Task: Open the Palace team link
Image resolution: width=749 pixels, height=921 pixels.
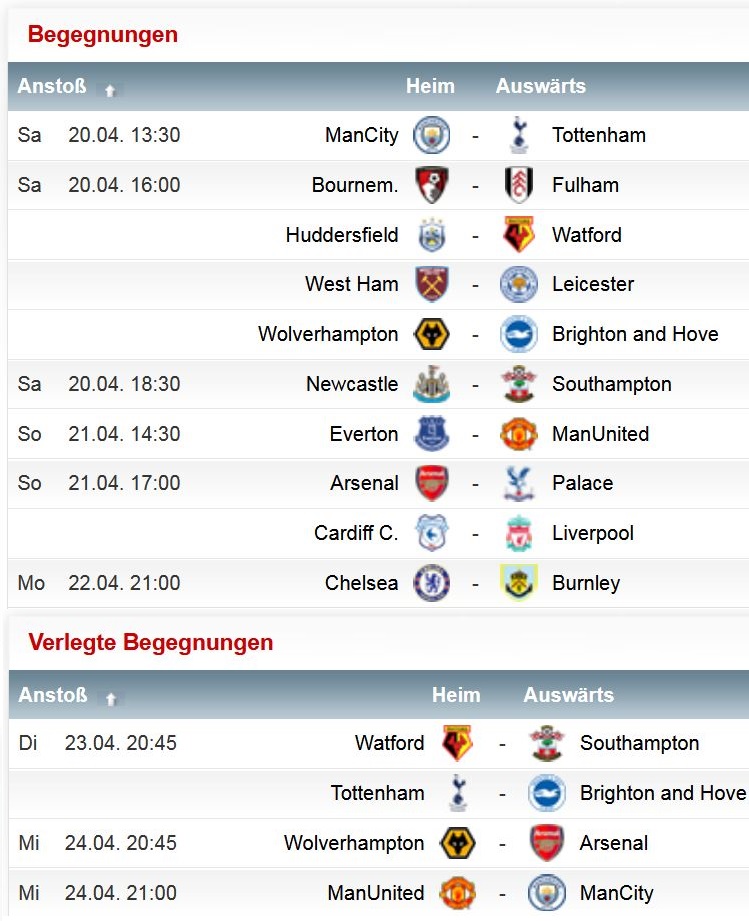Action: point(582,483)
